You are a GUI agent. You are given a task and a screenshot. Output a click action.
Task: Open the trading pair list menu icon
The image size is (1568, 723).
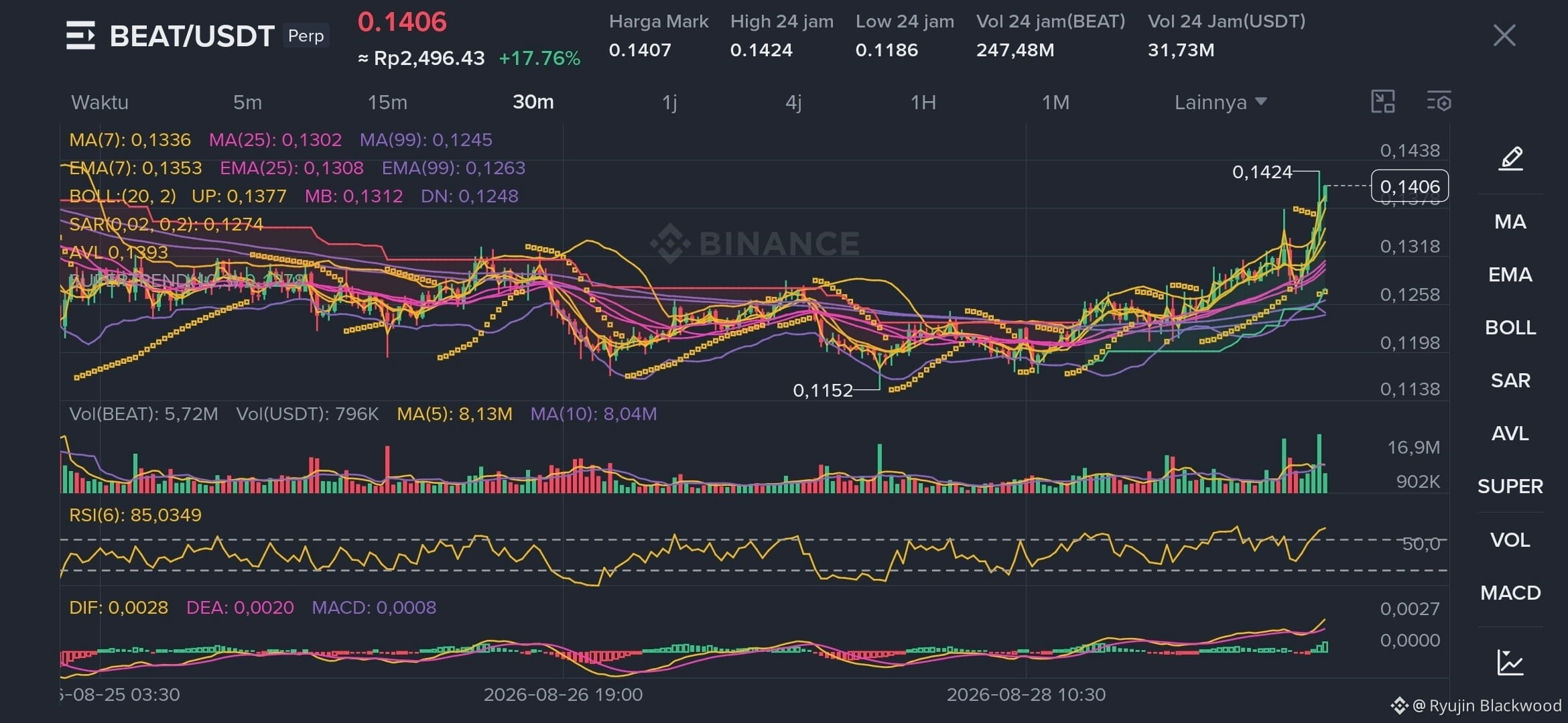[x=80, y=36]
